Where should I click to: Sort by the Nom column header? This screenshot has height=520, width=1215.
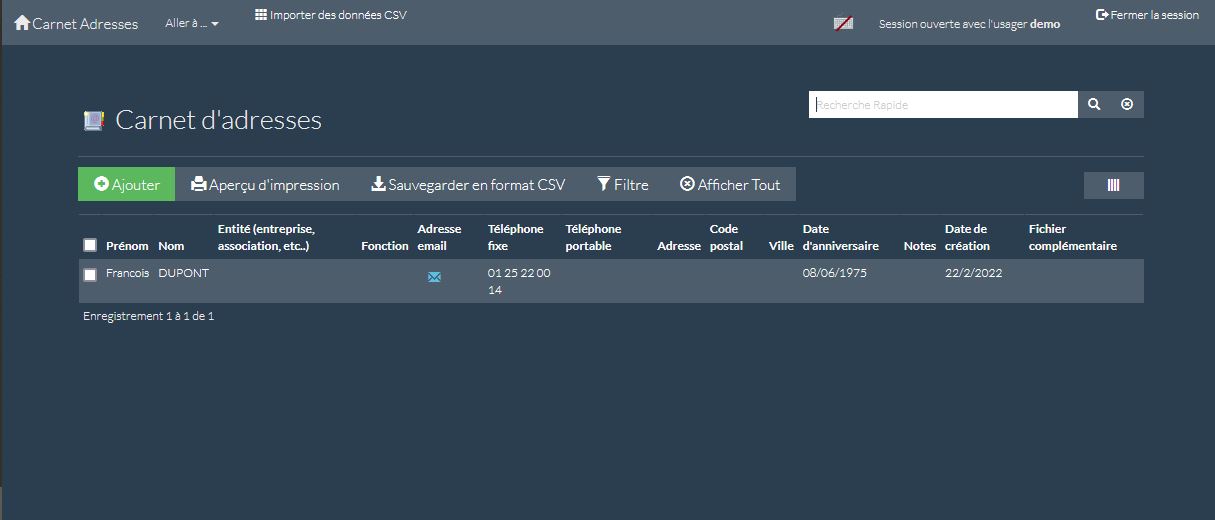[171, 246]
